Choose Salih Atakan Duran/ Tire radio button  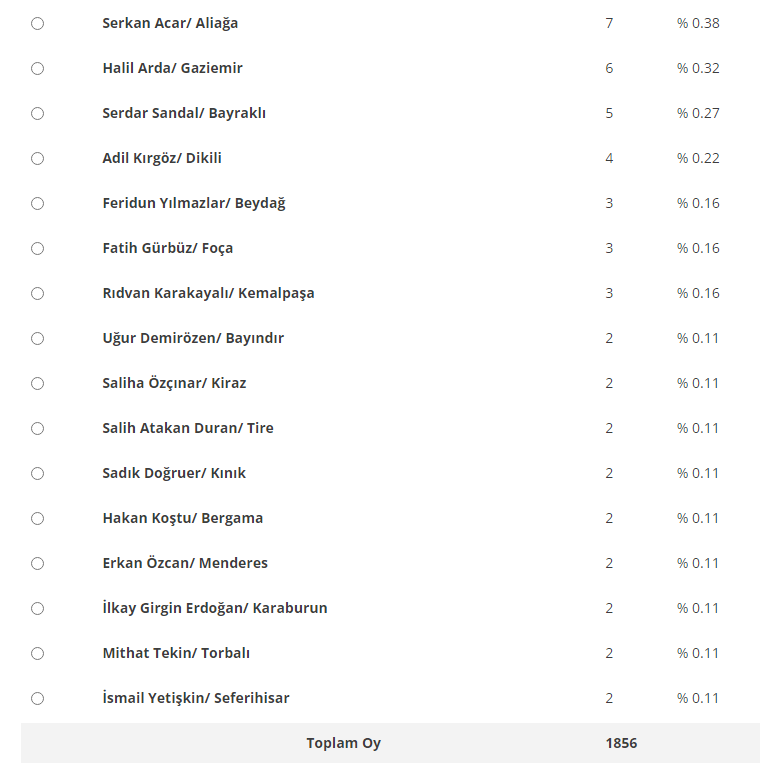tap(38, 429)
